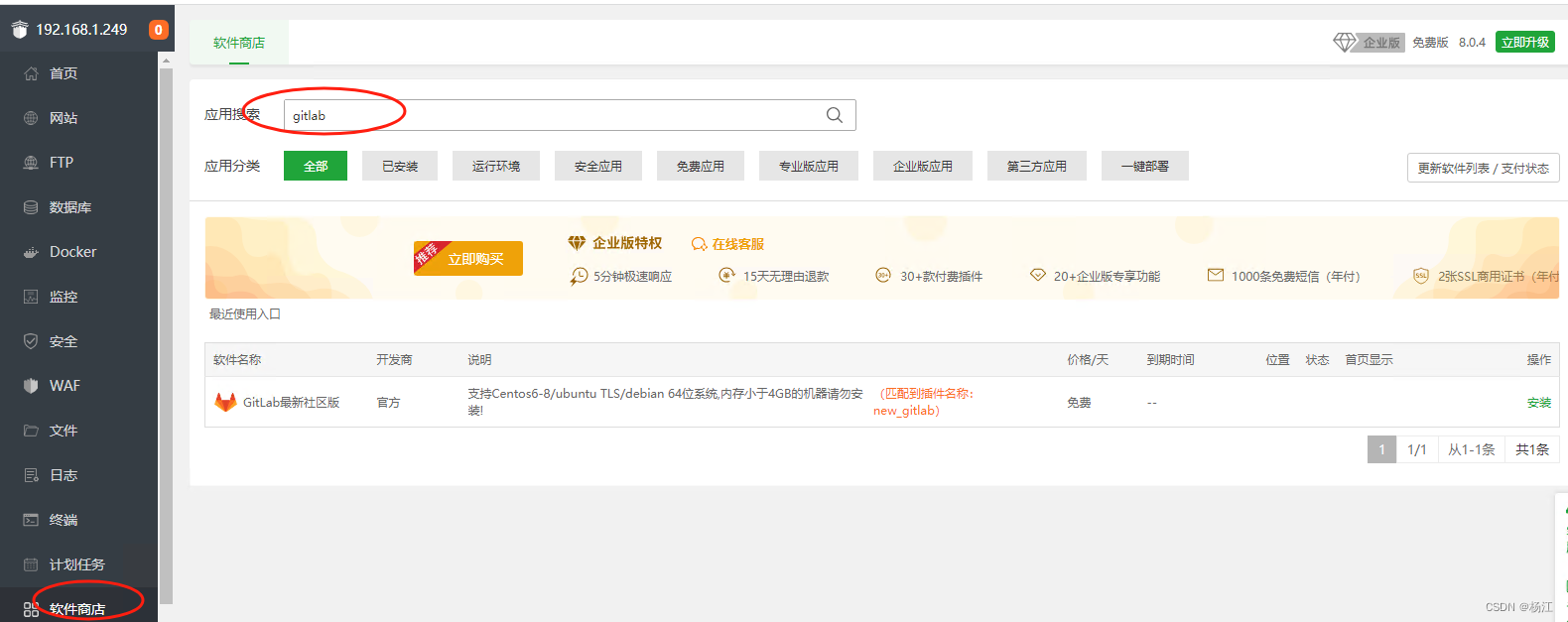Filter by 安全应用 category
The width and height of the screenshot is (1568, 622).
tap(598, 166)
